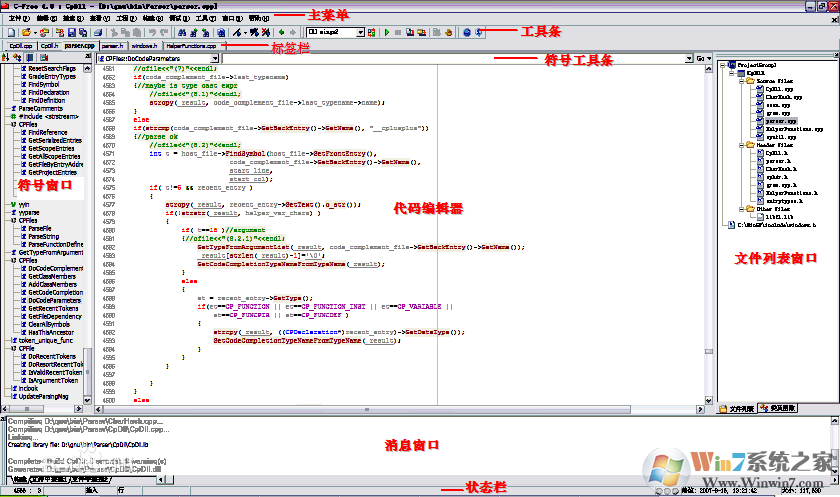Viewport: 840px width, 497px height.
Task: Click the blue help icon in toolbar
Action: [467, 33]
